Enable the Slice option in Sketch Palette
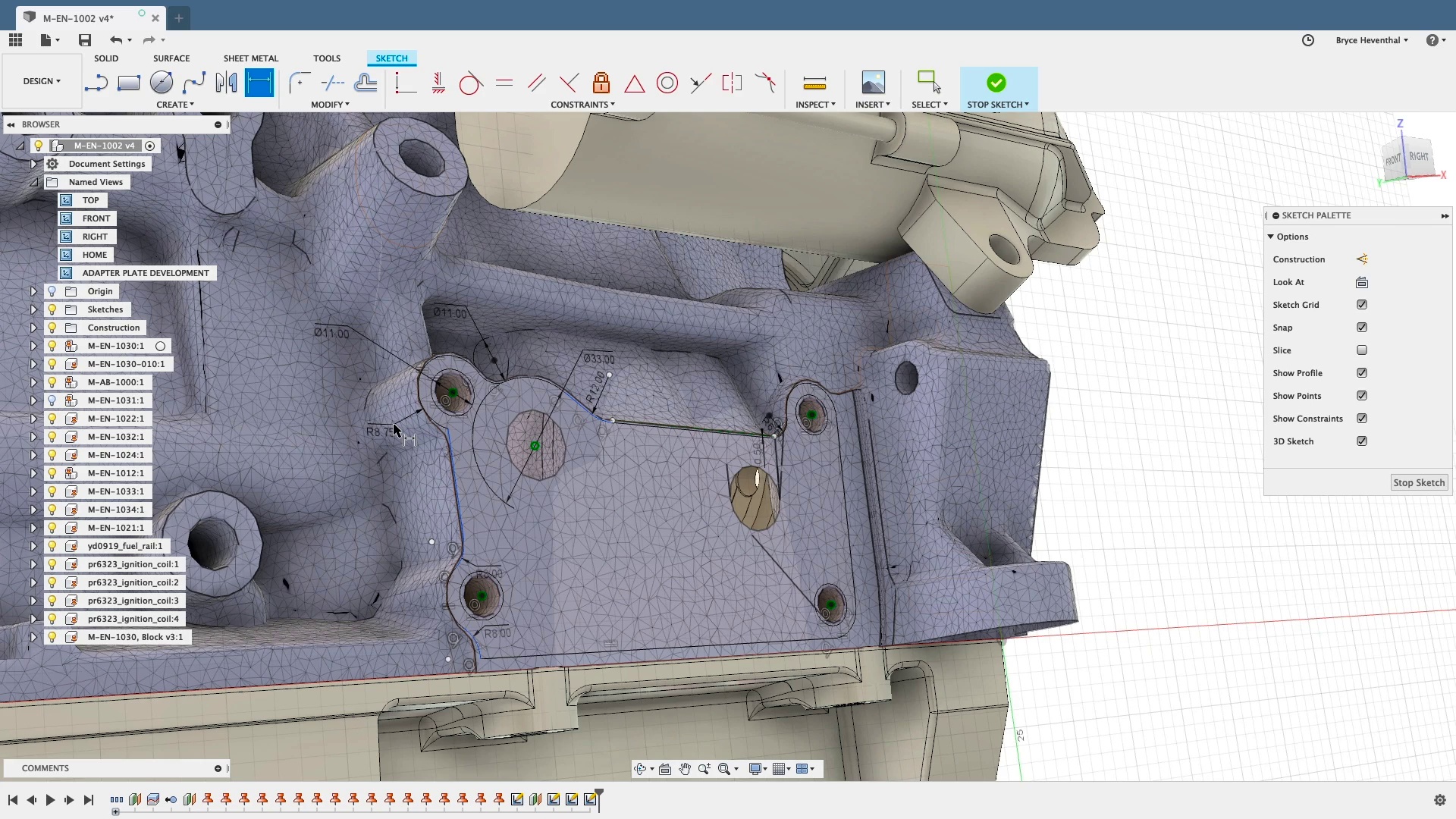Viewport: 1456px width, 819px height. coord(1362,350)
